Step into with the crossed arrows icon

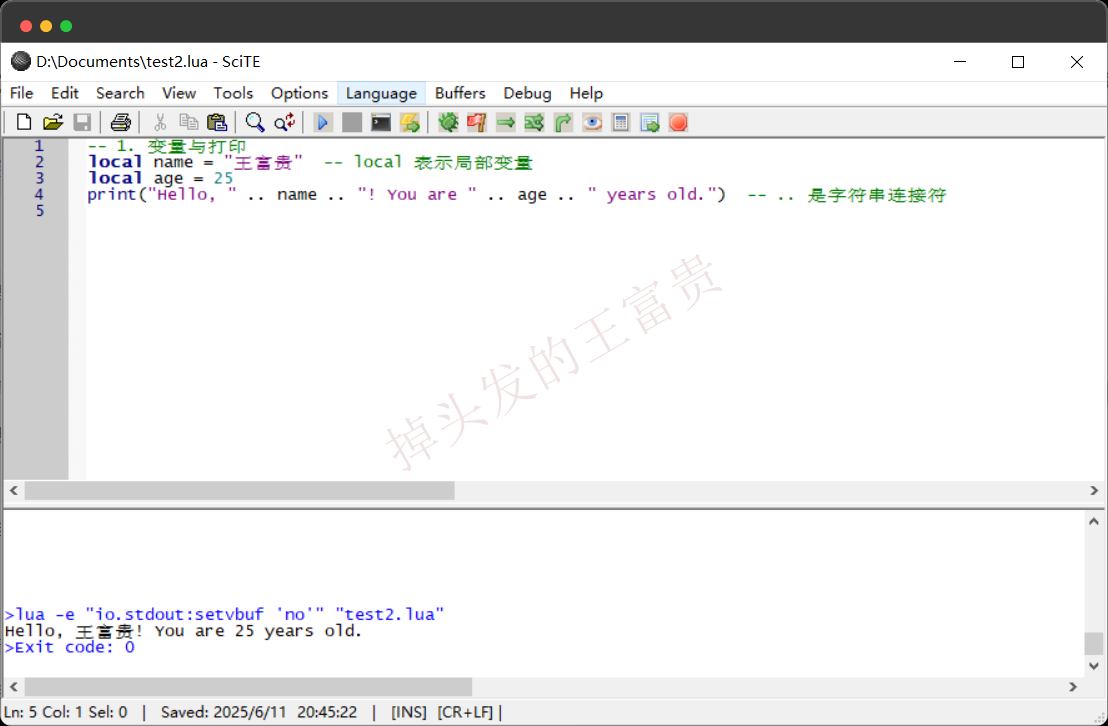click(534, 122)
